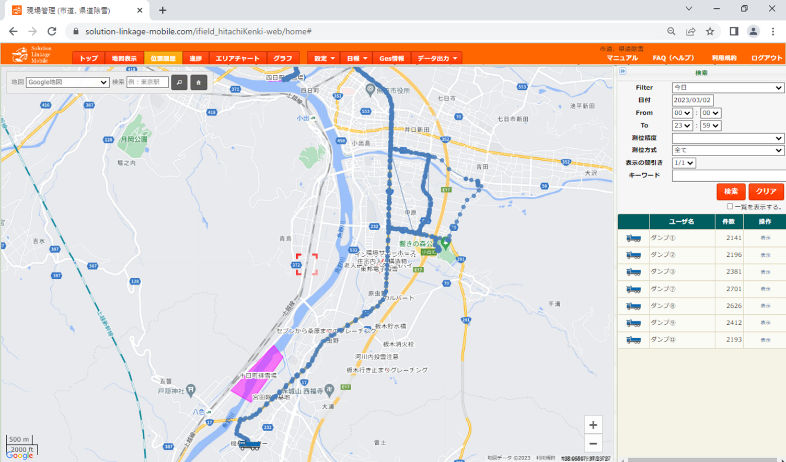The height and width of the screenshot is (462, 786).
Task: Click the browser address bar URL
Action: [199, 31]
